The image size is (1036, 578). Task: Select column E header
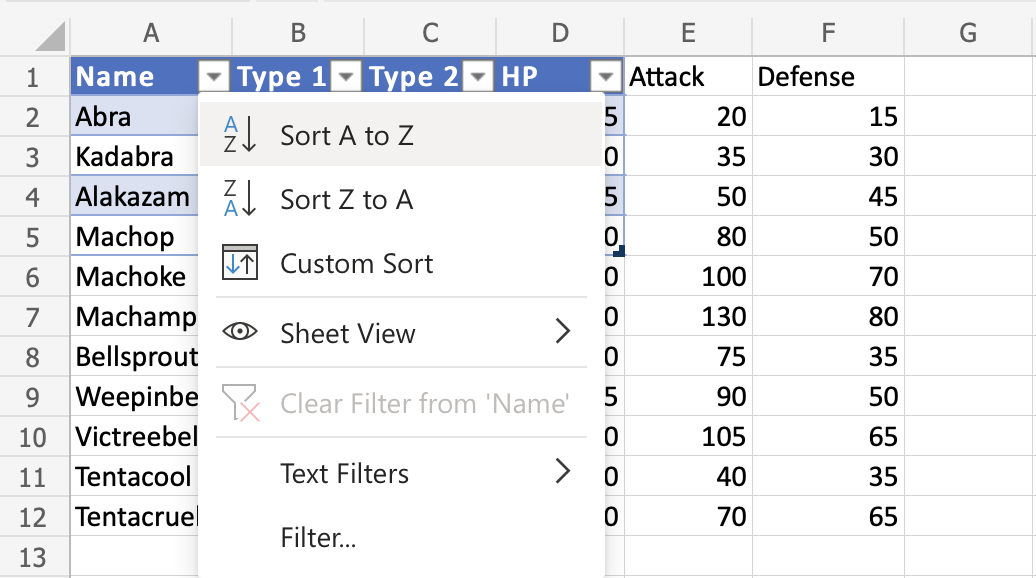(x=688, y=33)
